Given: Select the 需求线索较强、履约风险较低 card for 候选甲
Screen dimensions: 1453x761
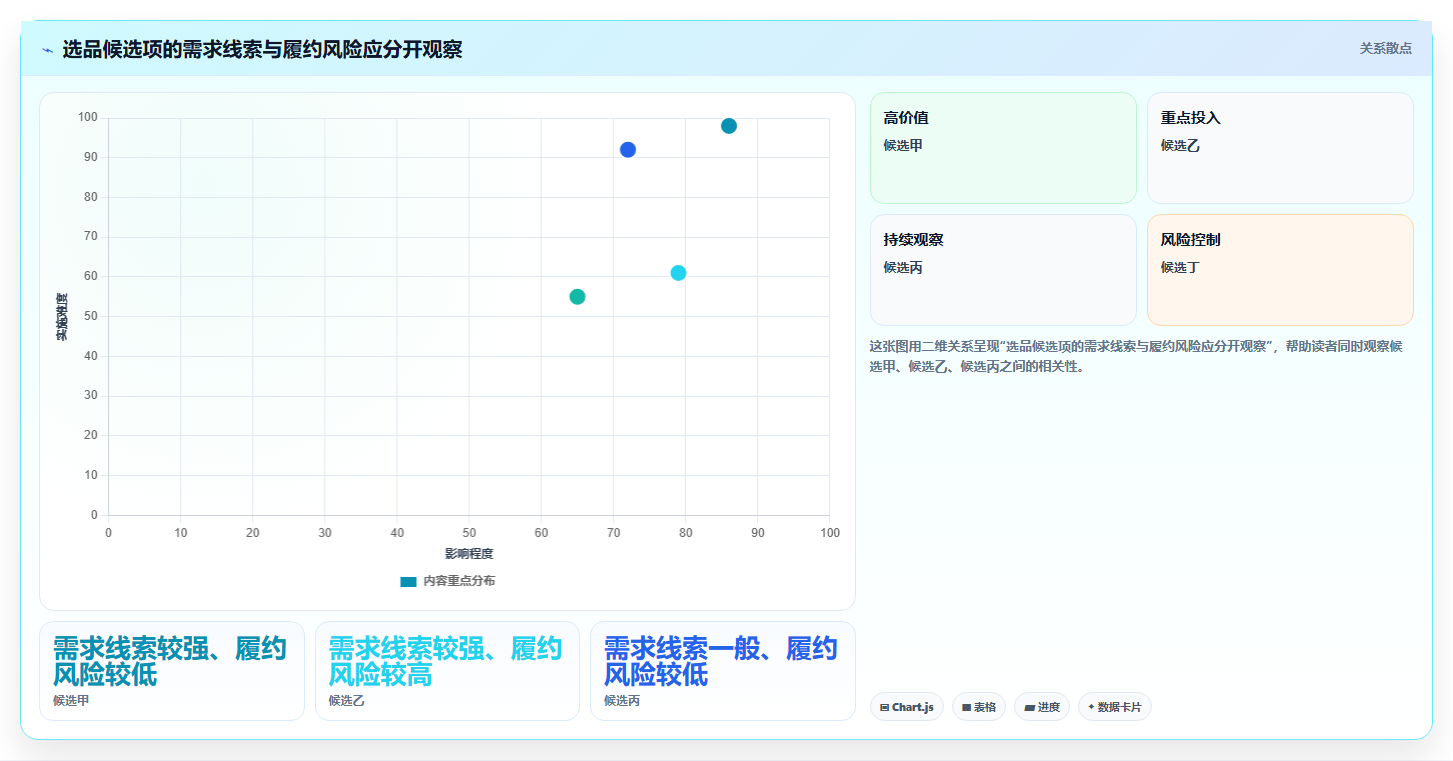Looking at the screenshot, I should coord(172,671).
